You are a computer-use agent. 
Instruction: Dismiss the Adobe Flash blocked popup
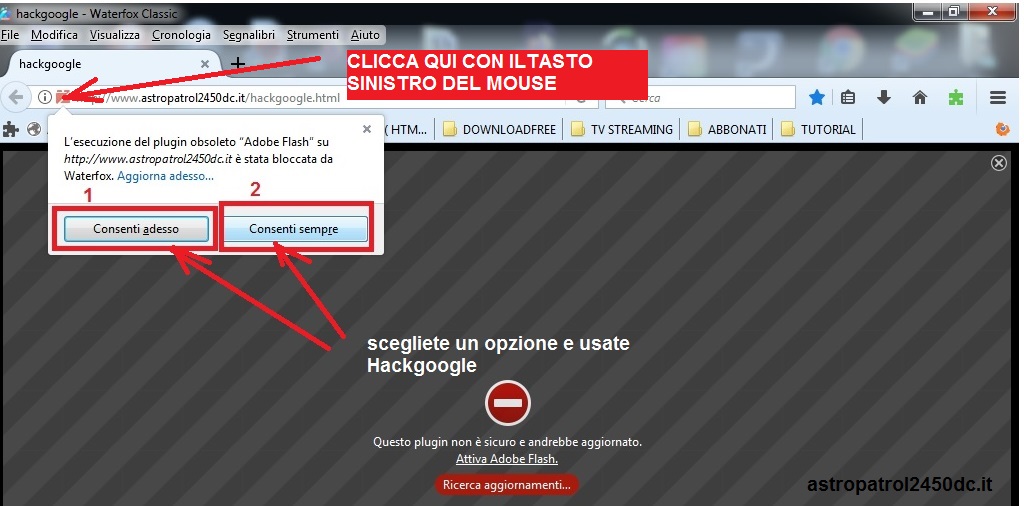tap(367, 129)
